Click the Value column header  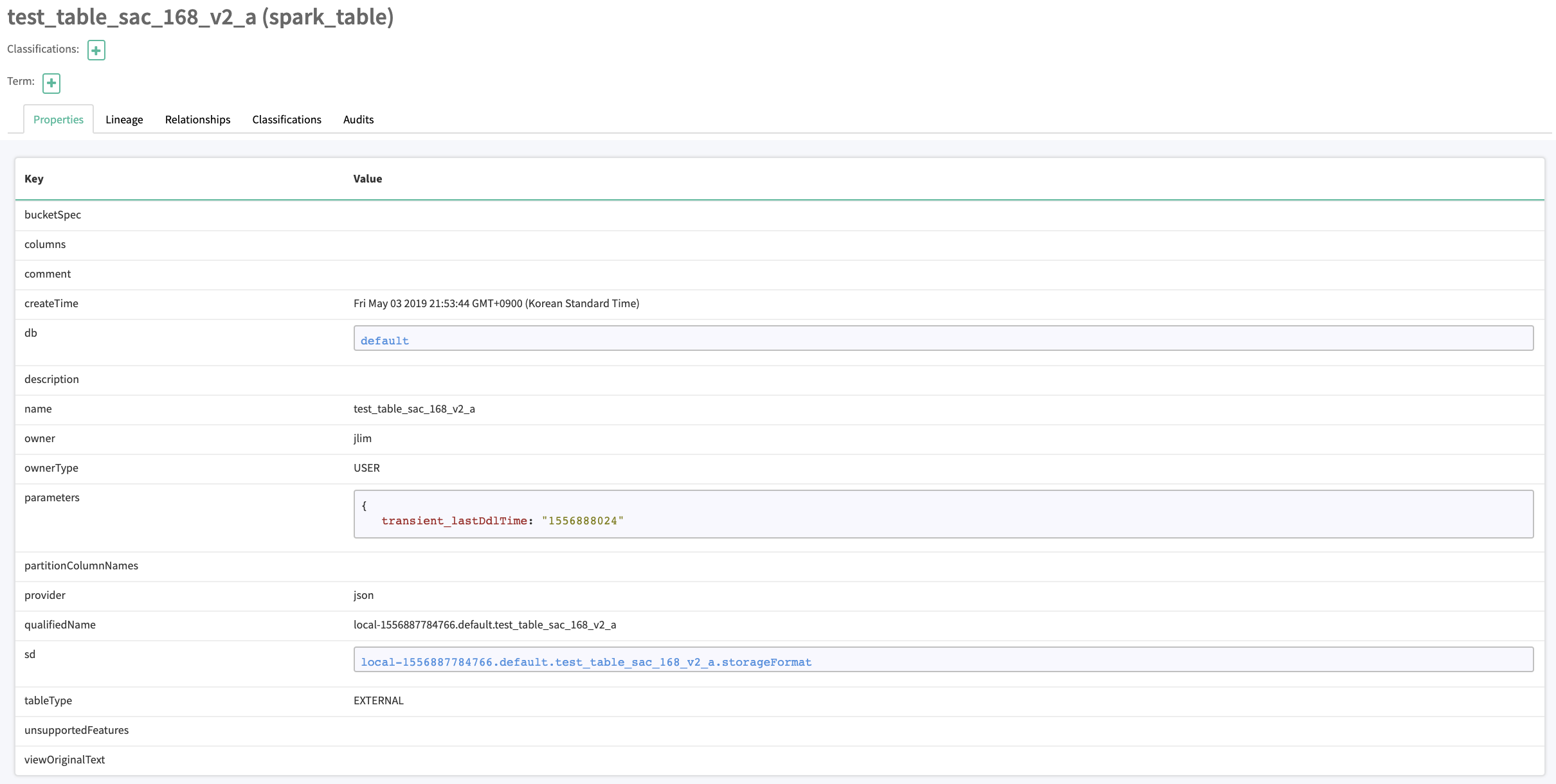(367, 179)
